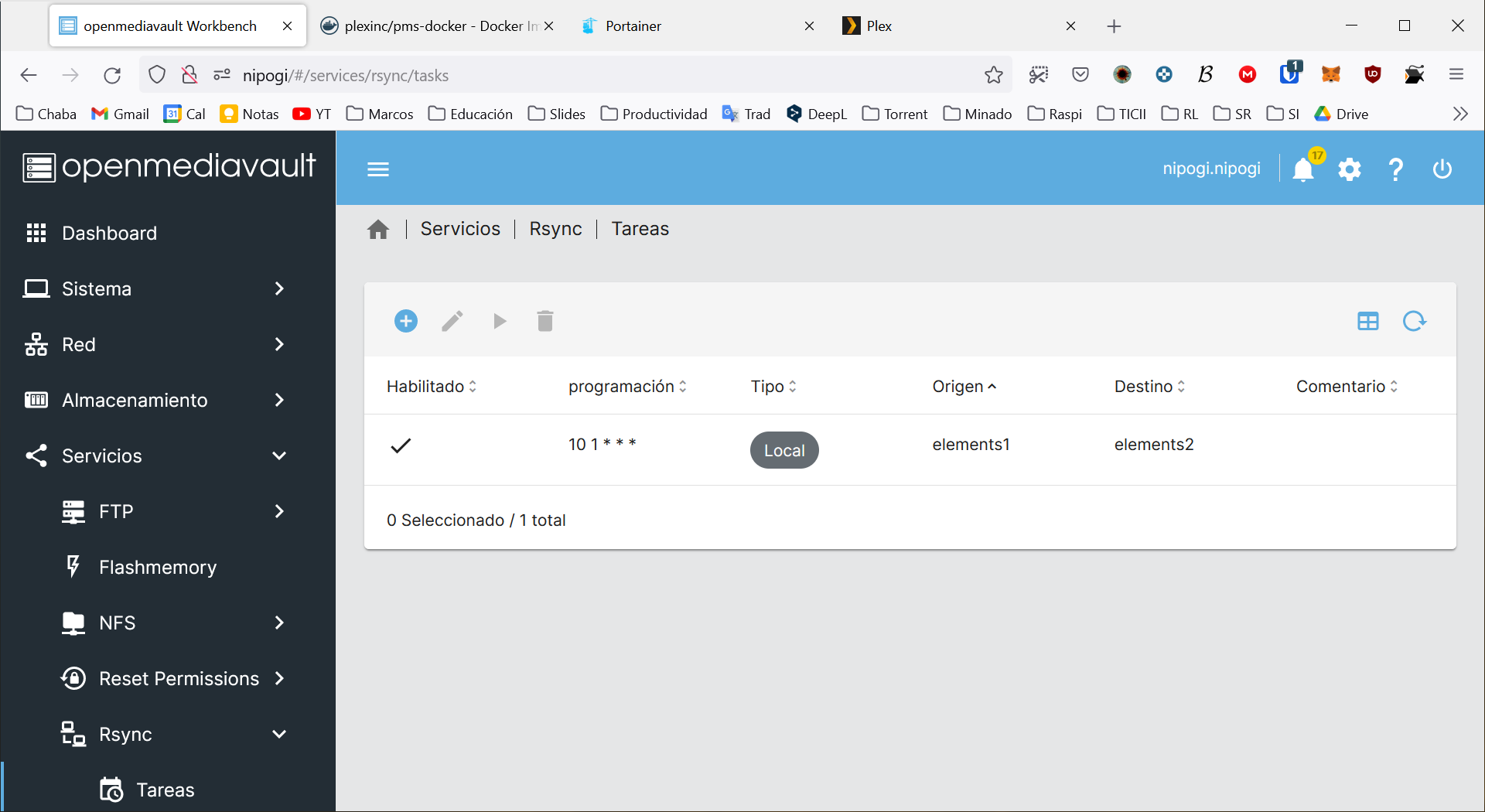Viewport: 1485px width, 812px height.
Task: Expand the Sistema sidebar section
Action: (x=278, y=288)
